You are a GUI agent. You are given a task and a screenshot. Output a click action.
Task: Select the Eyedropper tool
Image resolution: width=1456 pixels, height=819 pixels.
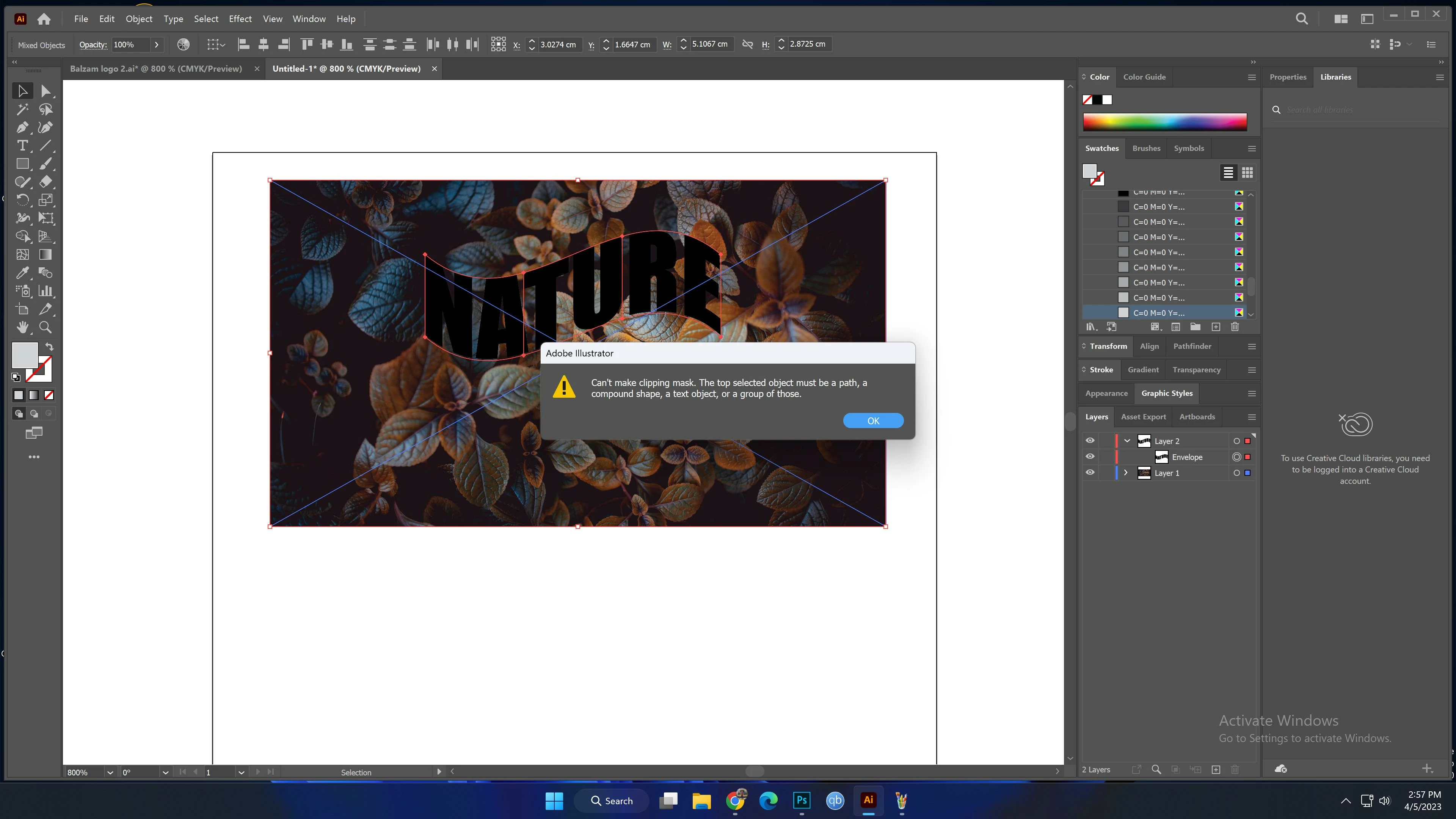pyautogui.click(x=22, y=273)
